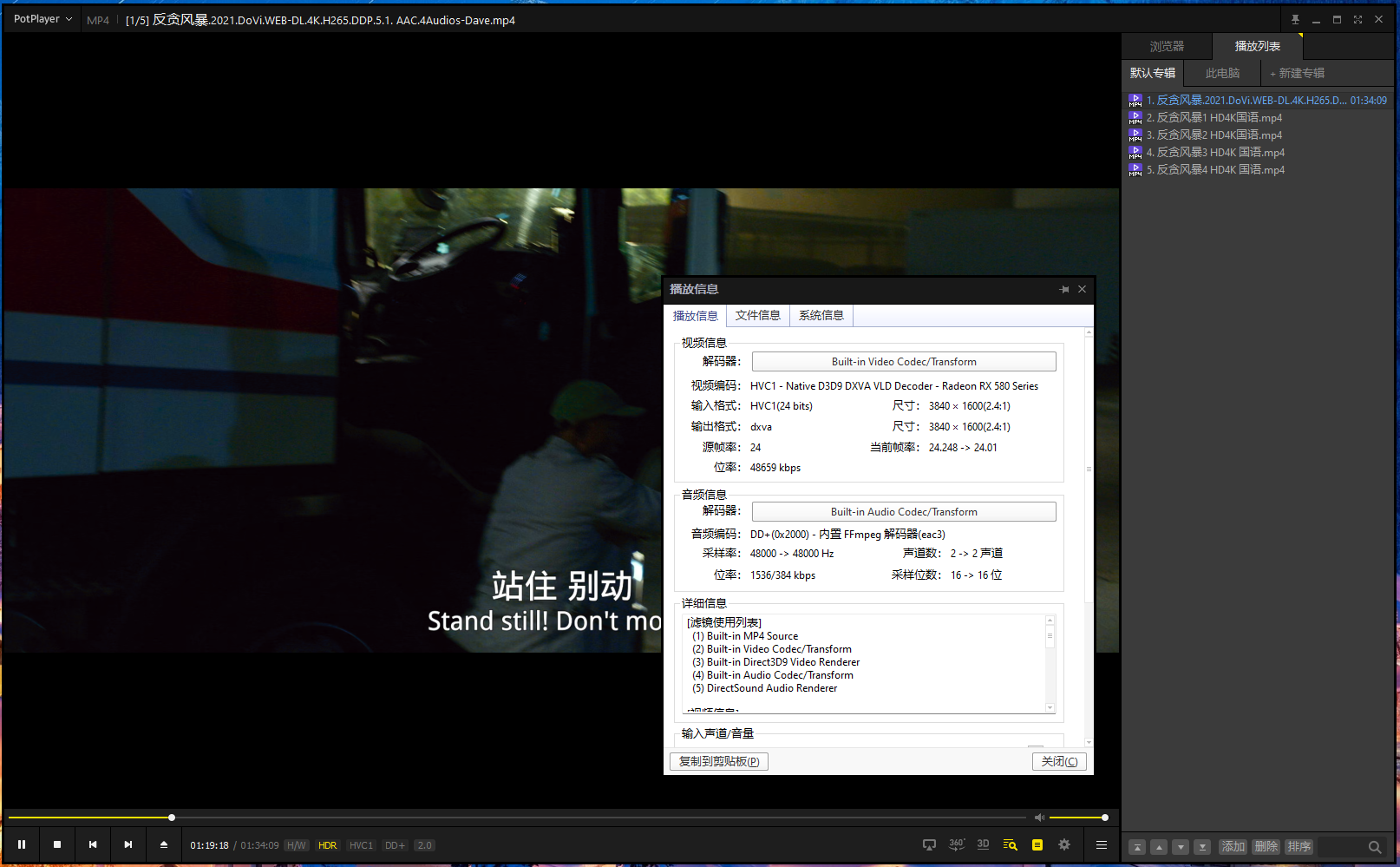Click the 添加 add button
The image size is (1400, 867).
pos(1233,847)
